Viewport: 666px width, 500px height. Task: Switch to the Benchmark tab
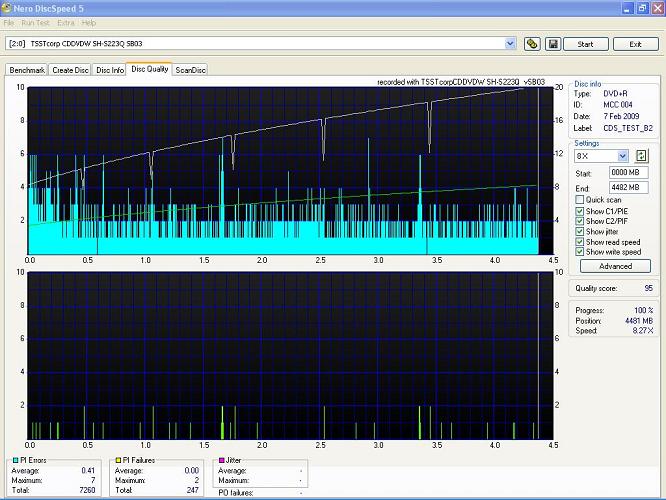(27, 70)
